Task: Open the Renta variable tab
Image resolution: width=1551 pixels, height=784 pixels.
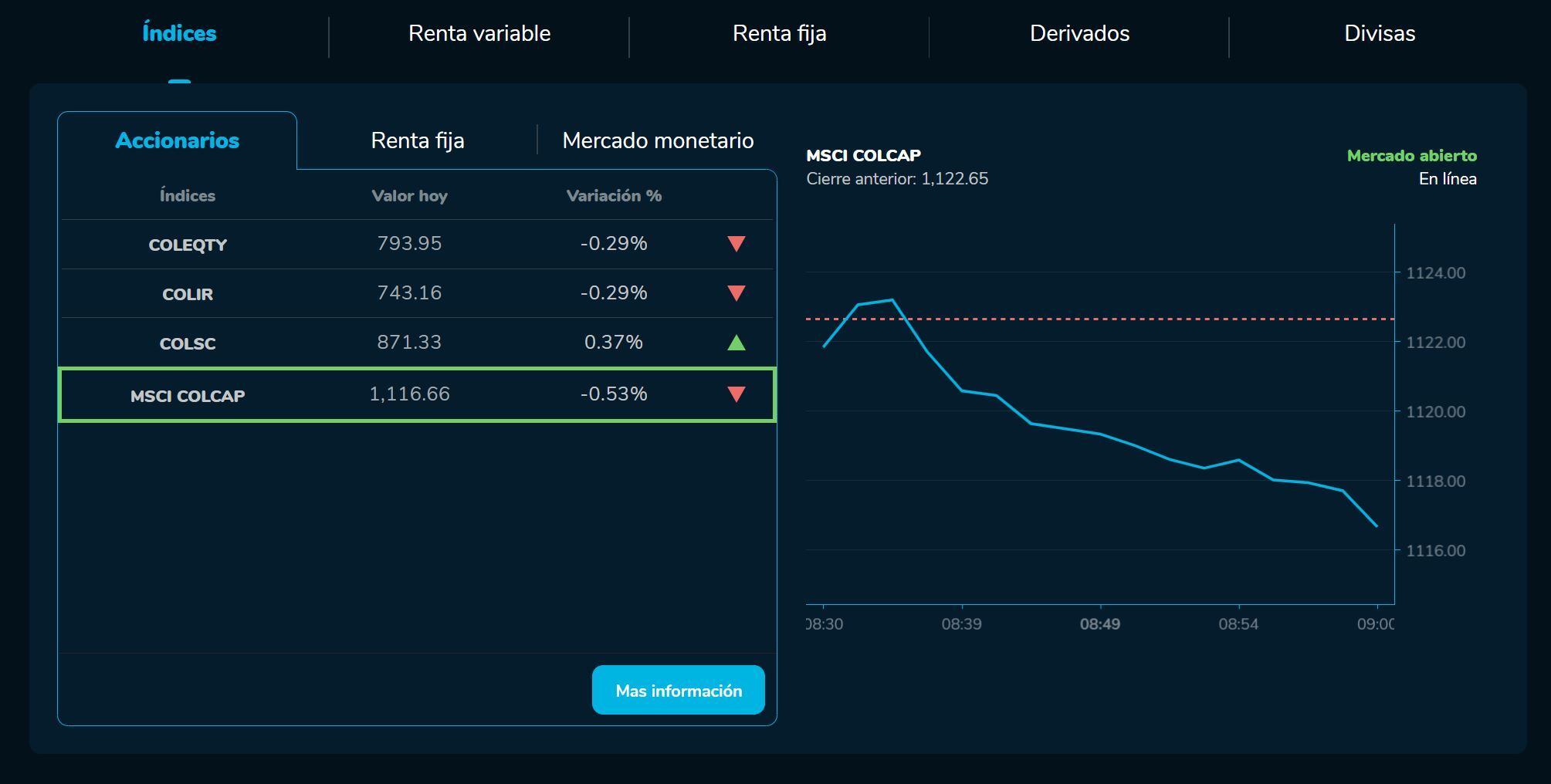Action: pos(479,33)
